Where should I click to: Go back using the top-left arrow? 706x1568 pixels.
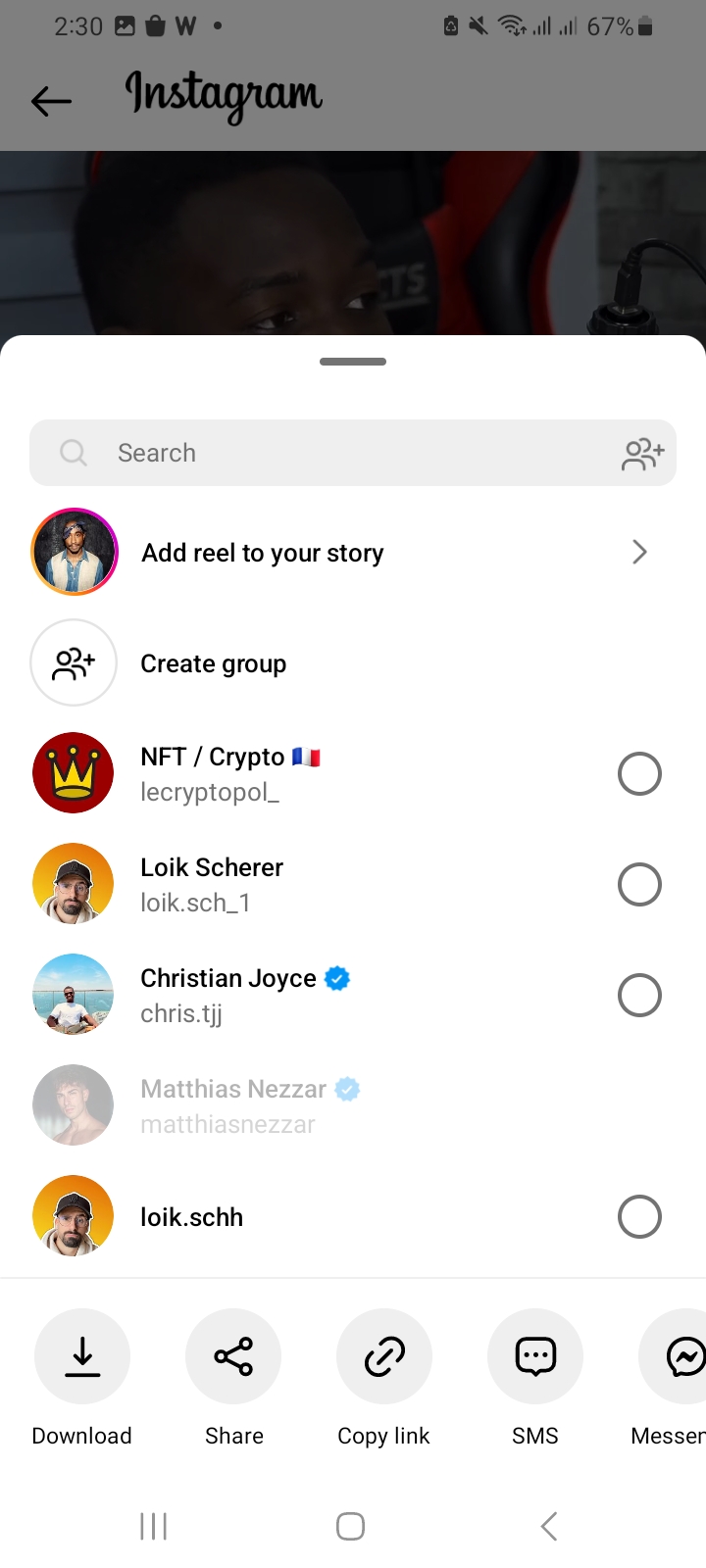51,100
